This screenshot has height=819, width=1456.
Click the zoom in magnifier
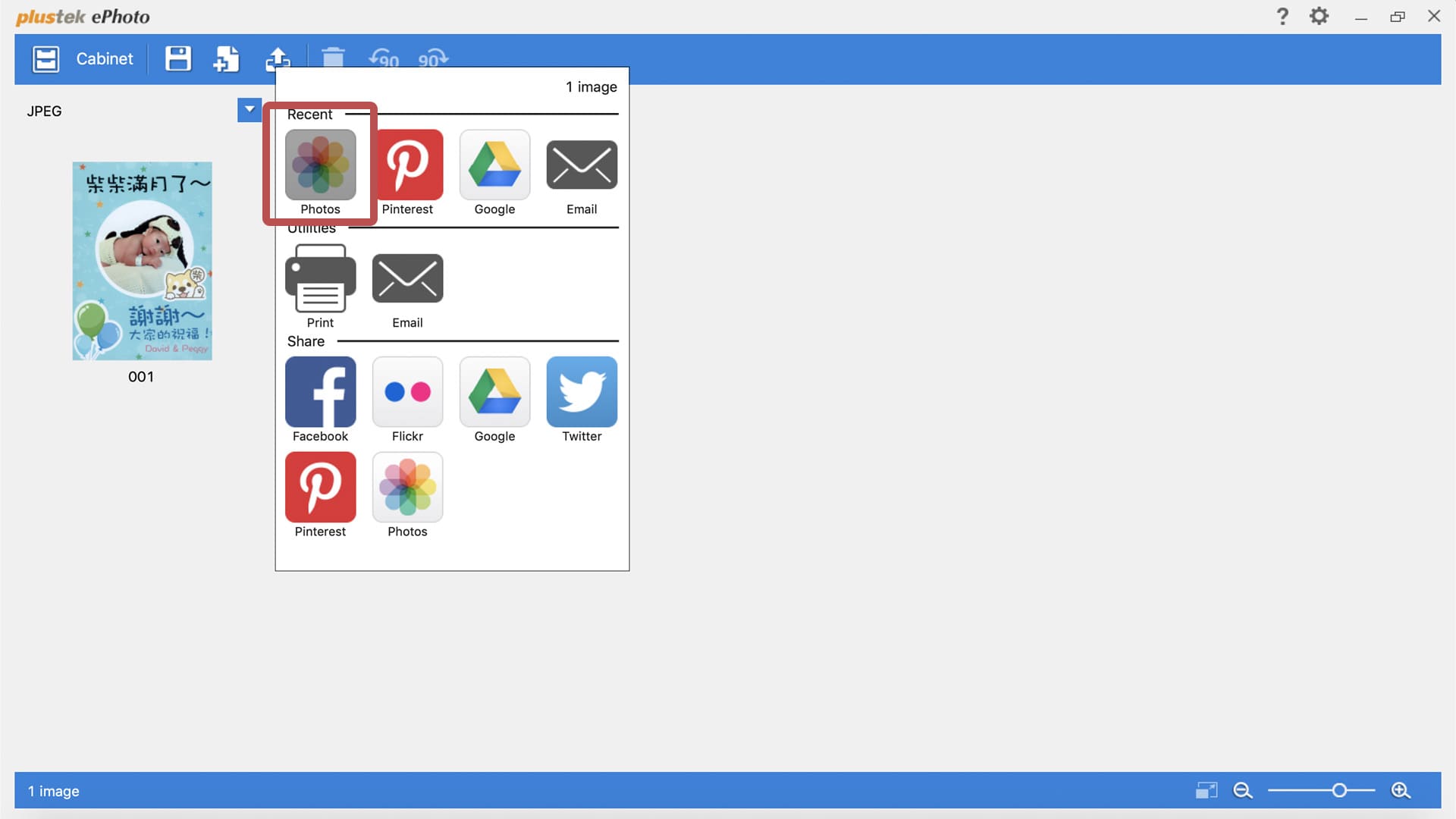[1401, 791]
